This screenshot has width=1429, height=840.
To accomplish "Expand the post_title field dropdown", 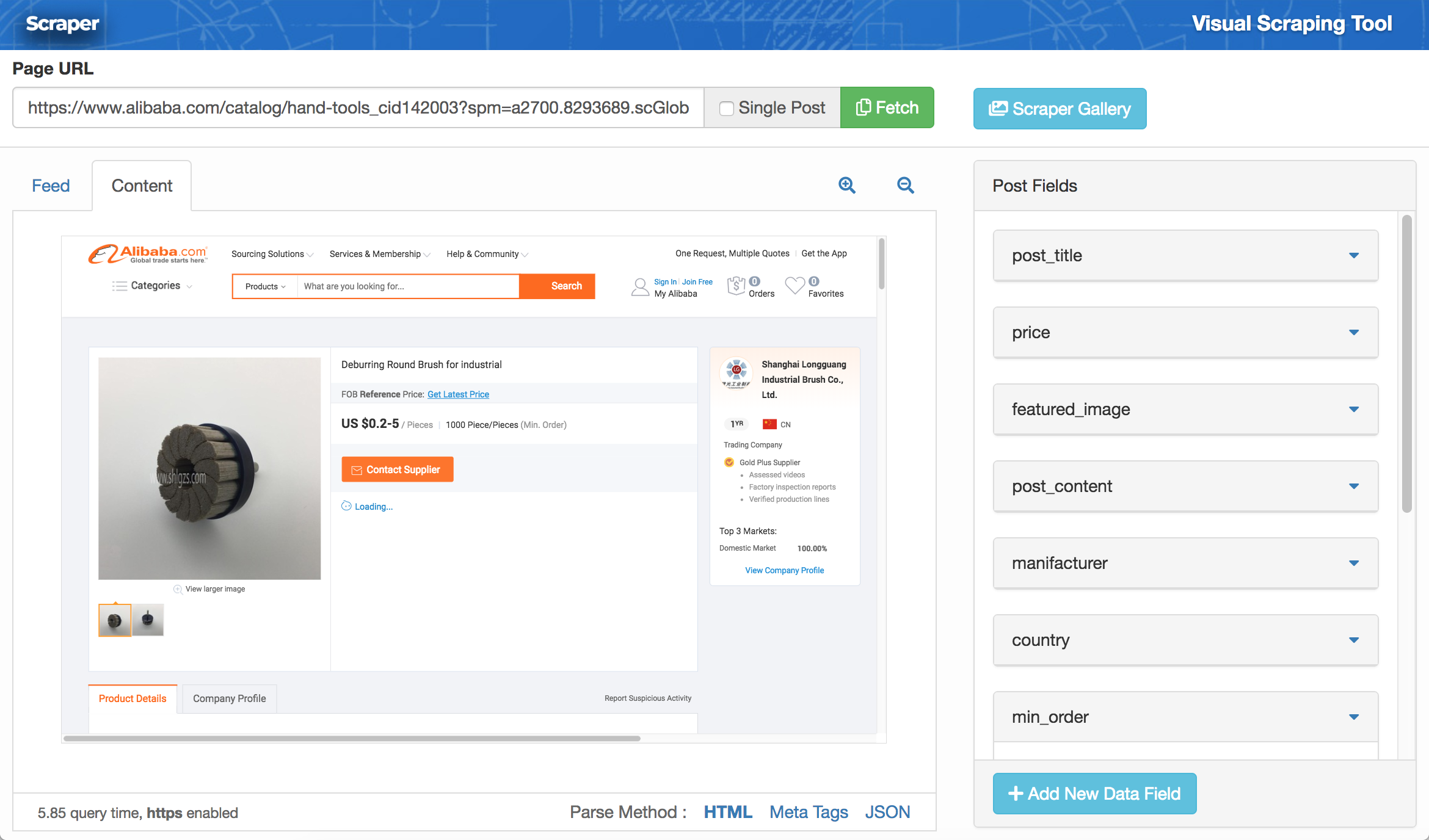I will (1353, 255).
